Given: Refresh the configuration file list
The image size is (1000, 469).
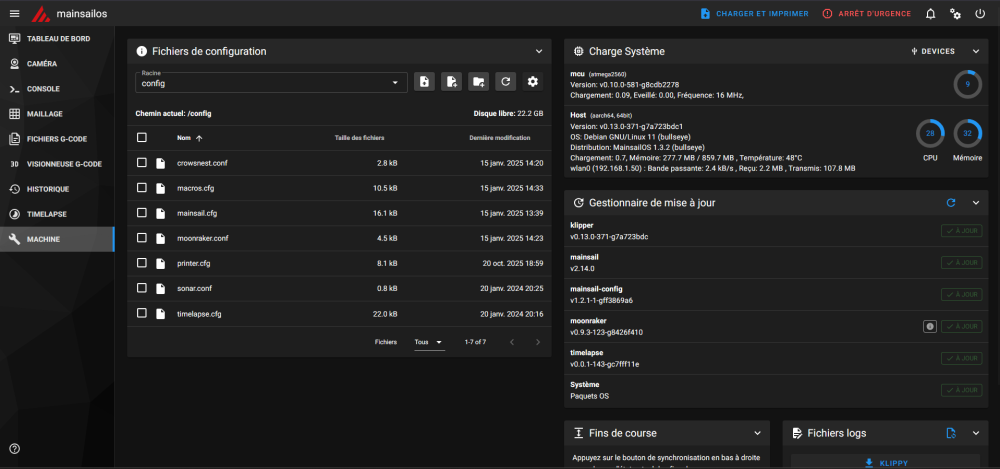Looking at the screenshot, I should pyautogui.click(x=506, y=82).
